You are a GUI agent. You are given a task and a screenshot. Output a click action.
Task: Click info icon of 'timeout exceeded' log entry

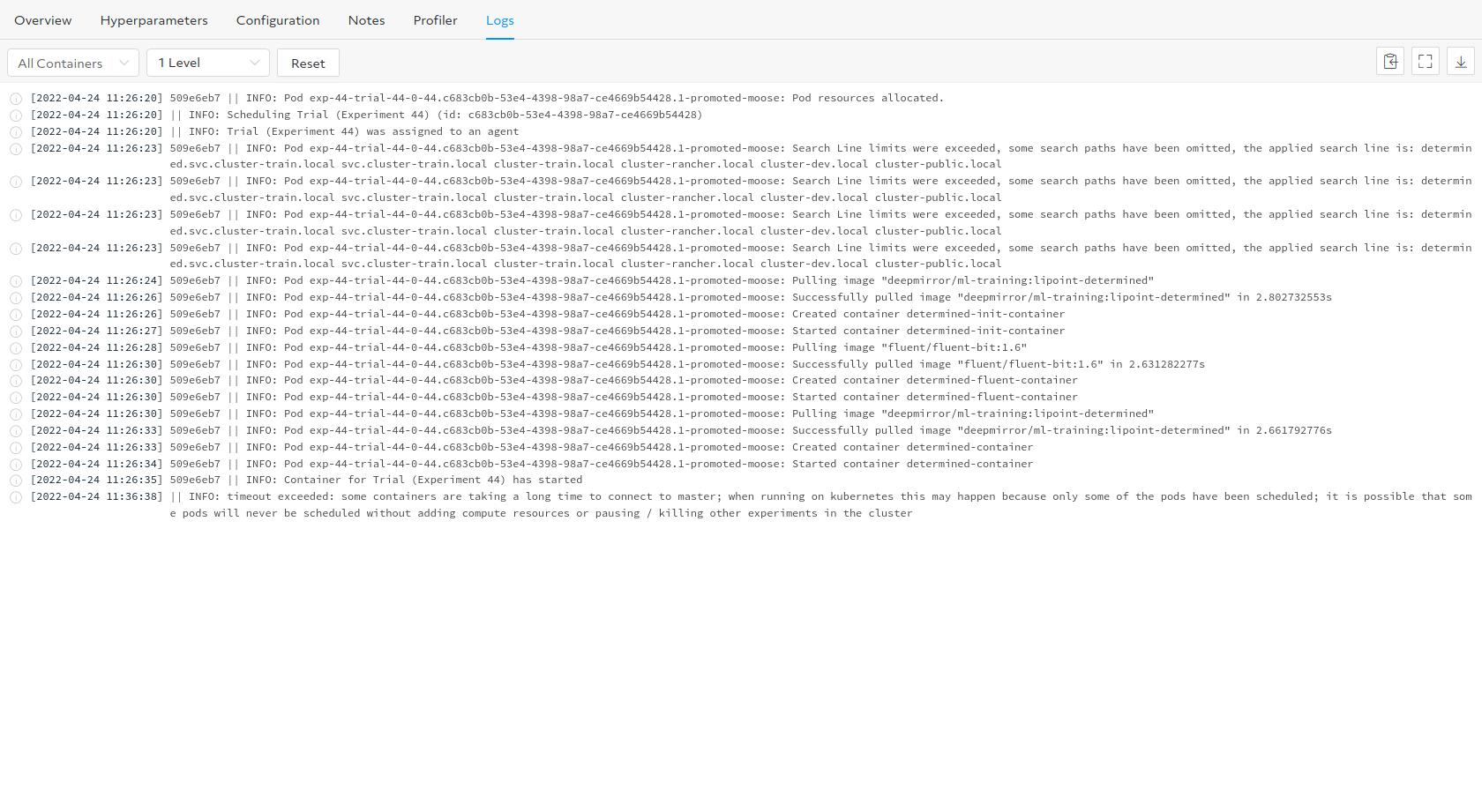[x=16, y=497]
